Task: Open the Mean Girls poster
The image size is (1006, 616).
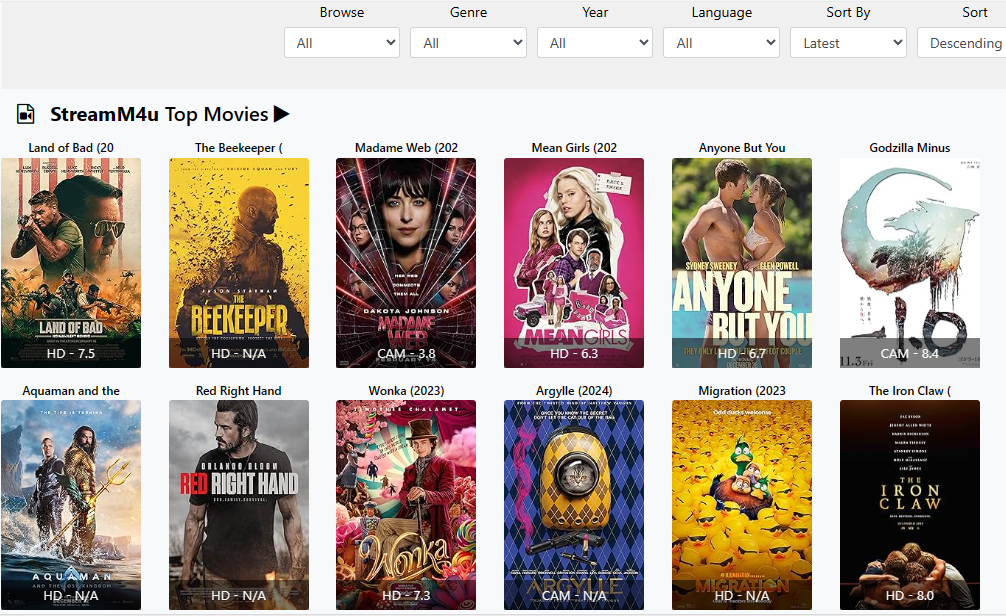Action: 574,263
